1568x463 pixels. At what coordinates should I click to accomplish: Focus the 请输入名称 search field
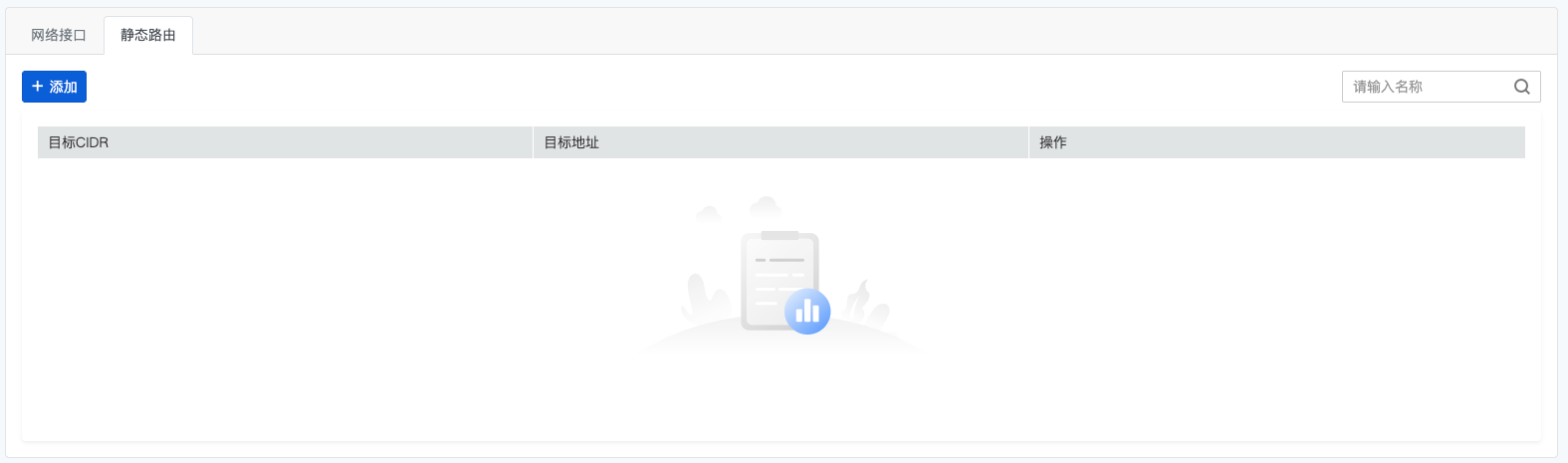[x=1441, y=87]
